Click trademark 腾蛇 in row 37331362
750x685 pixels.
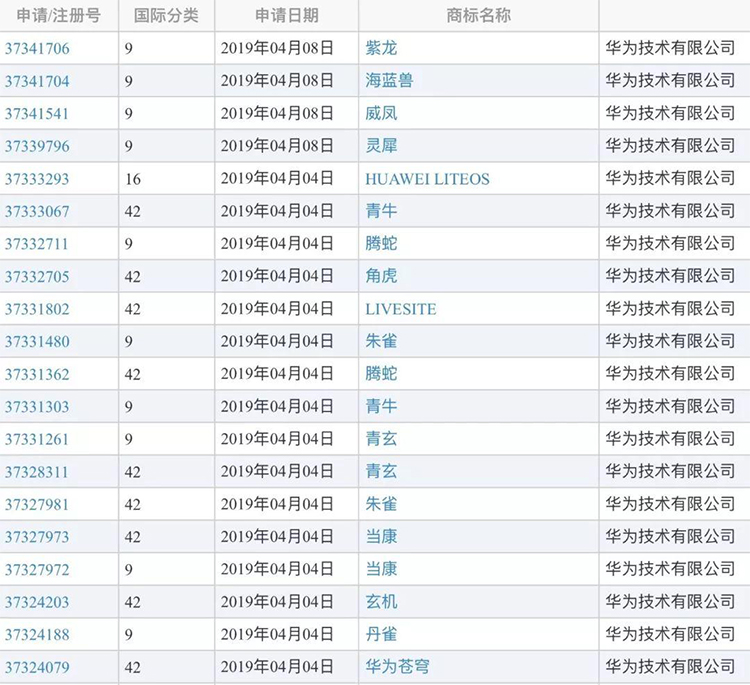tap(381, 373)
